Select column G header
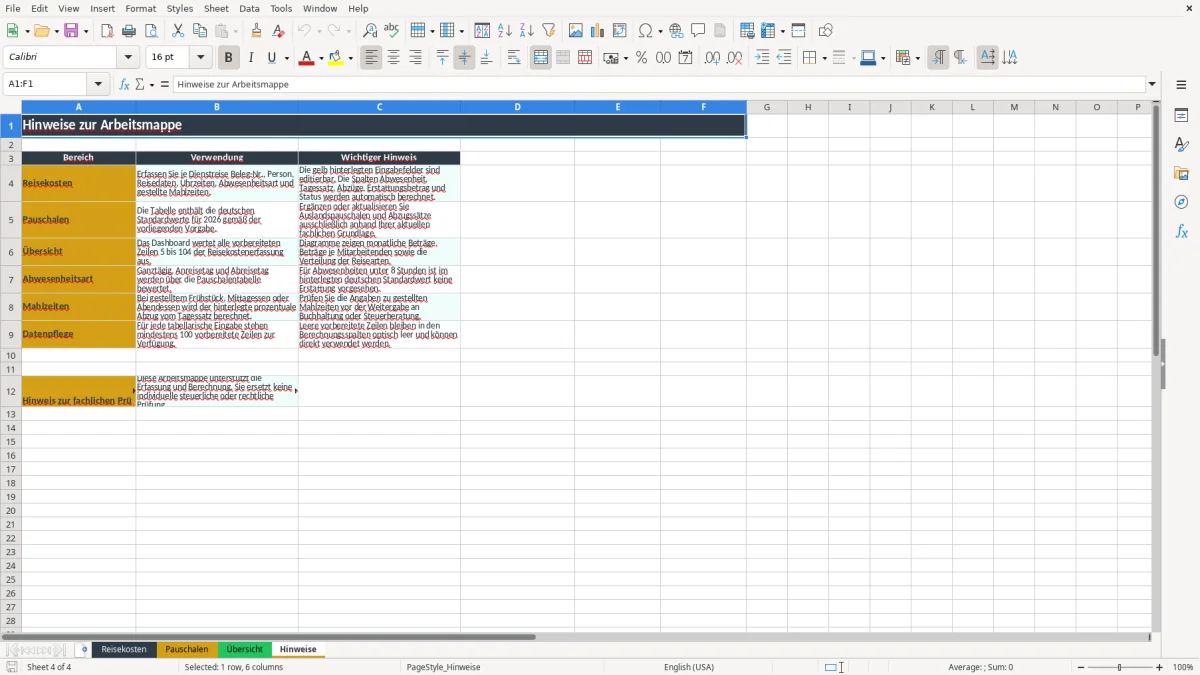 (767, 107)
